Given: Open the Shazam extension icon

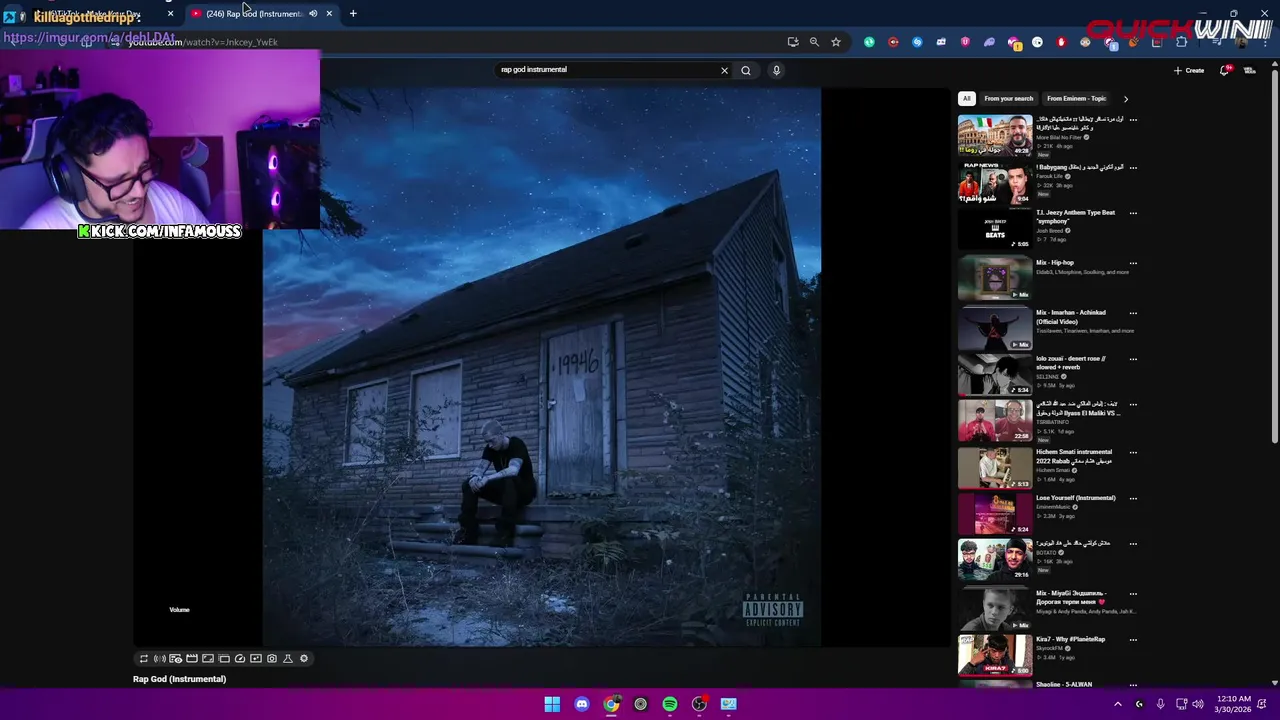Looking at the screenshot, I should 917,42.
